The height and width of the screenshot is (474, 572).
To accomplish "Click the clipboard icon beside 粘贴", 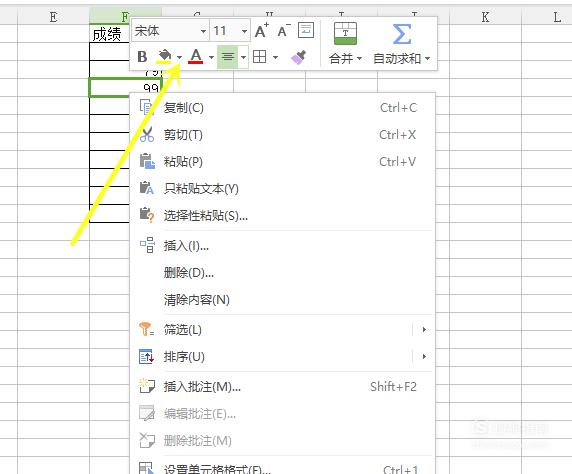I will 147,161.
